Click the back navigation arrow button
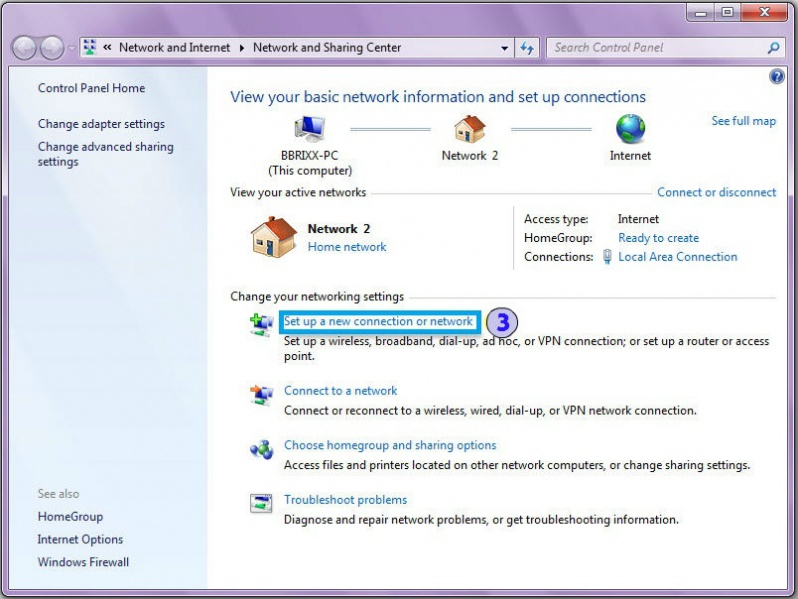Image resolution: width=798 pixels, height=599 pixels. pos(25,48)
